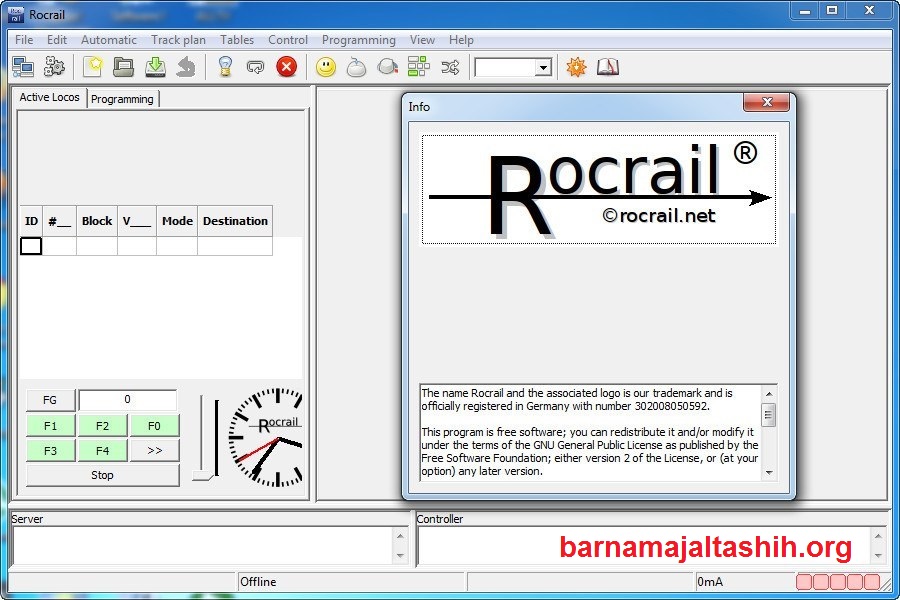Viewport: 900px width, 600px height.
Task: Click the green blocks grid icon
Action: point(419,67)
